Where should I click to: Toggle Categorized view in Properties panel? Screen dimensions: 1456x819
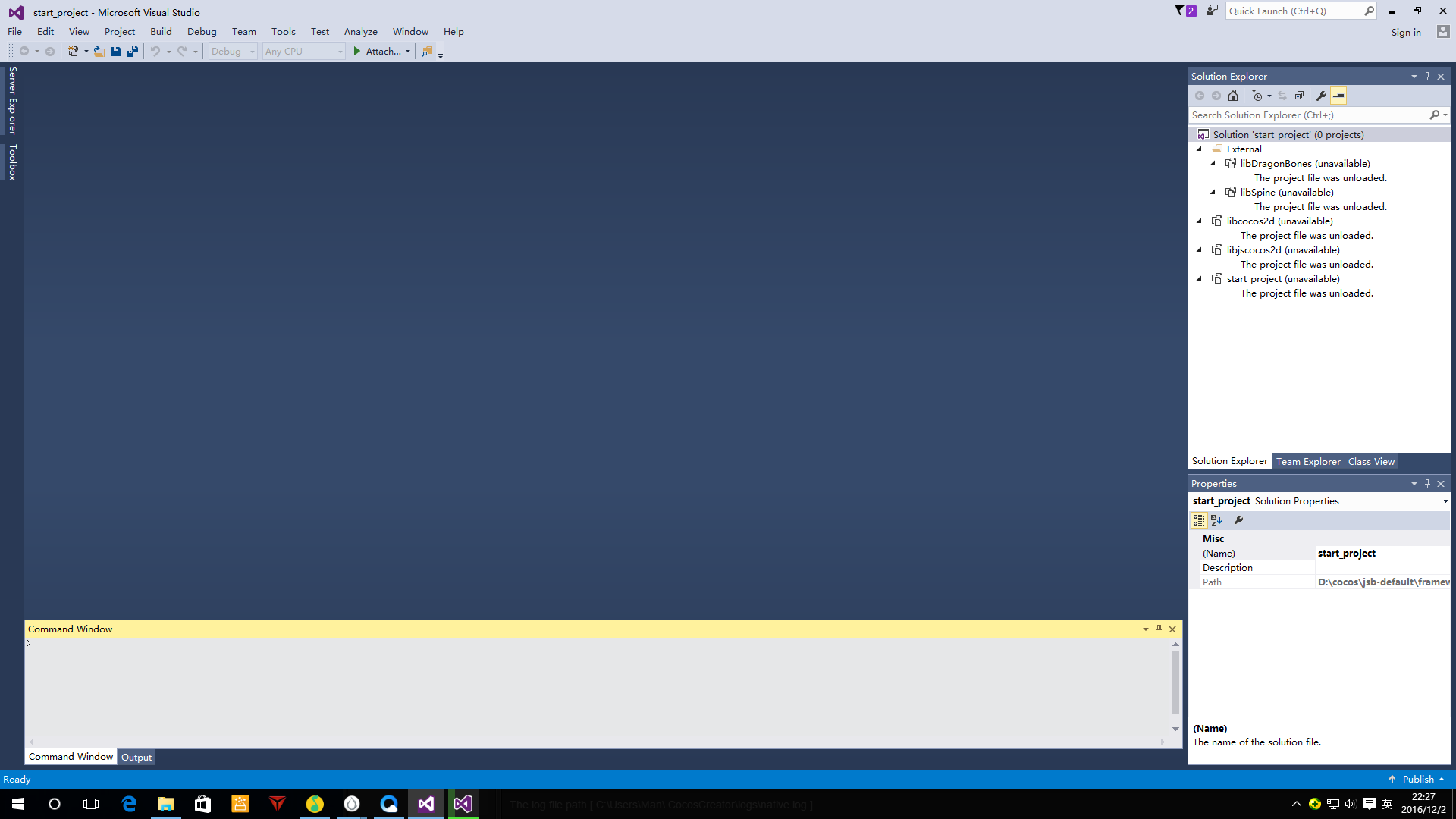pyautogui.click(x=1199, y=520)
